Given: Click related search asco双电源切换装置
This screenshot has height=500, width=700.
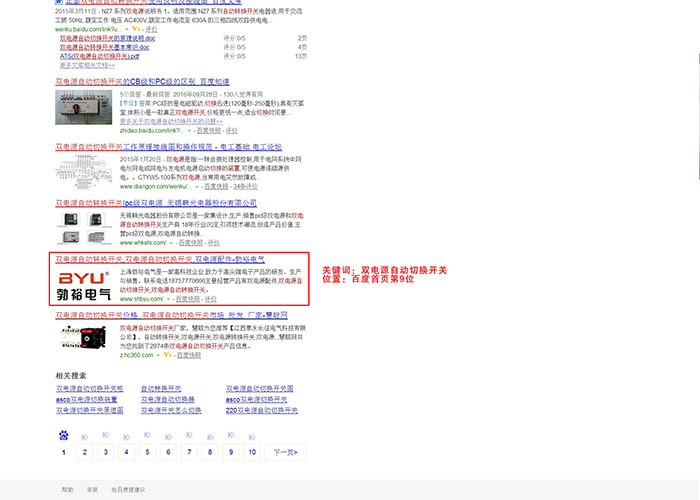Looking at the screenshot, I should (87, 400).
